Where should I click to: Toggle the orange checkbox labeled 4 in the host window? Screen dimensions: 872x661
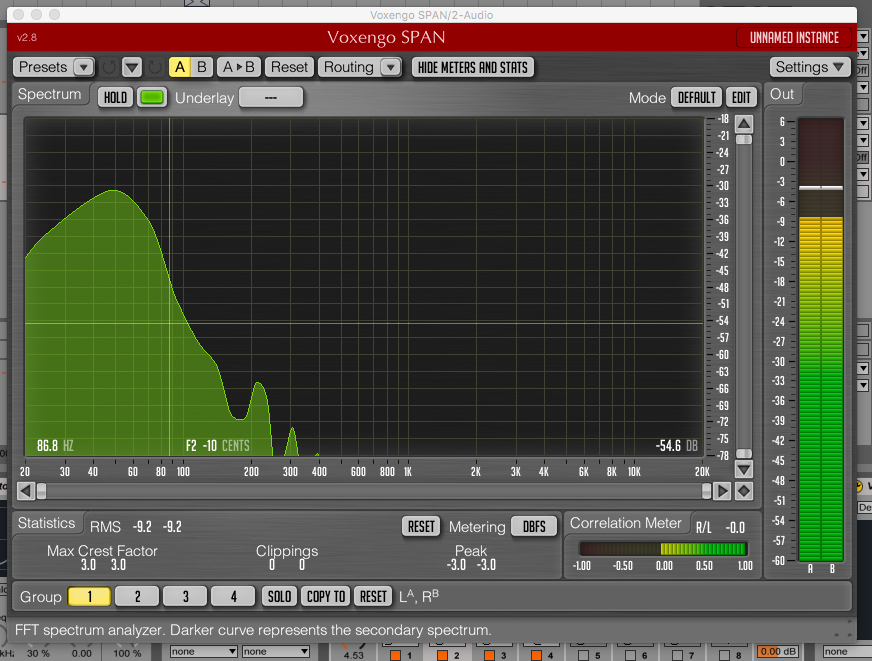[536, 655]
